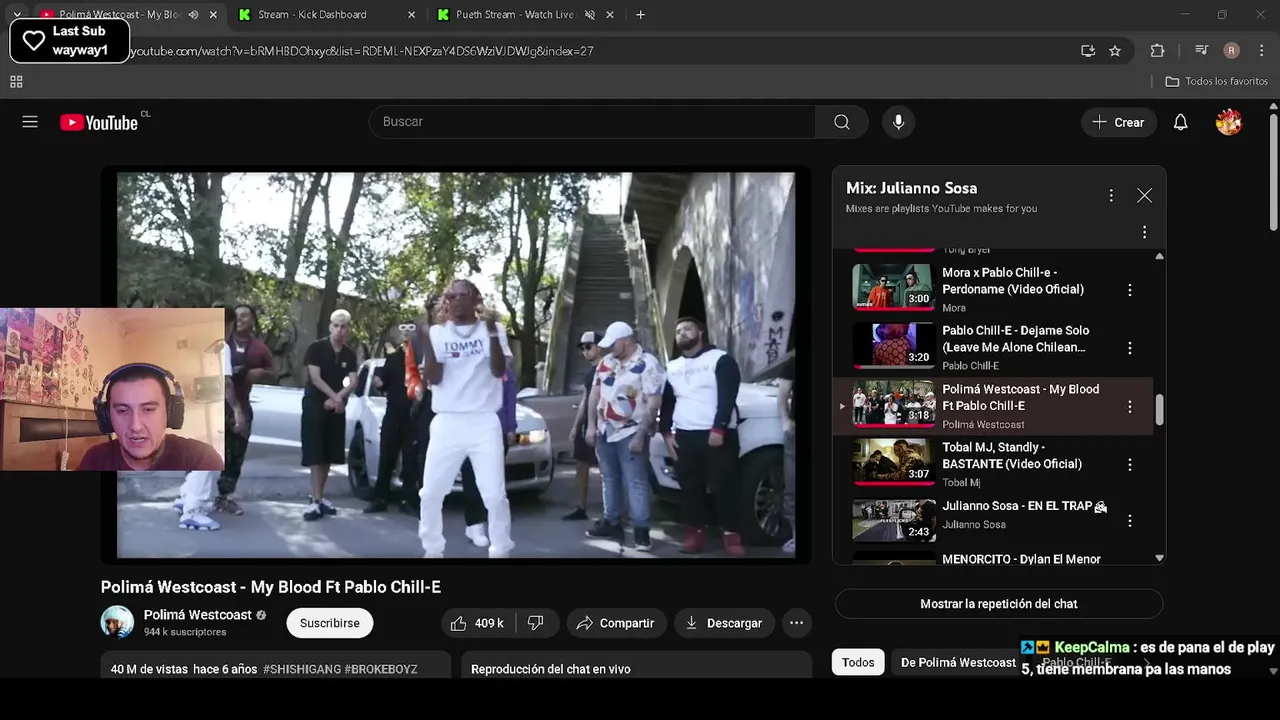Open options for Polimá Westcoast My Blood item
1280x720 pixels.
click(1130, 407)
